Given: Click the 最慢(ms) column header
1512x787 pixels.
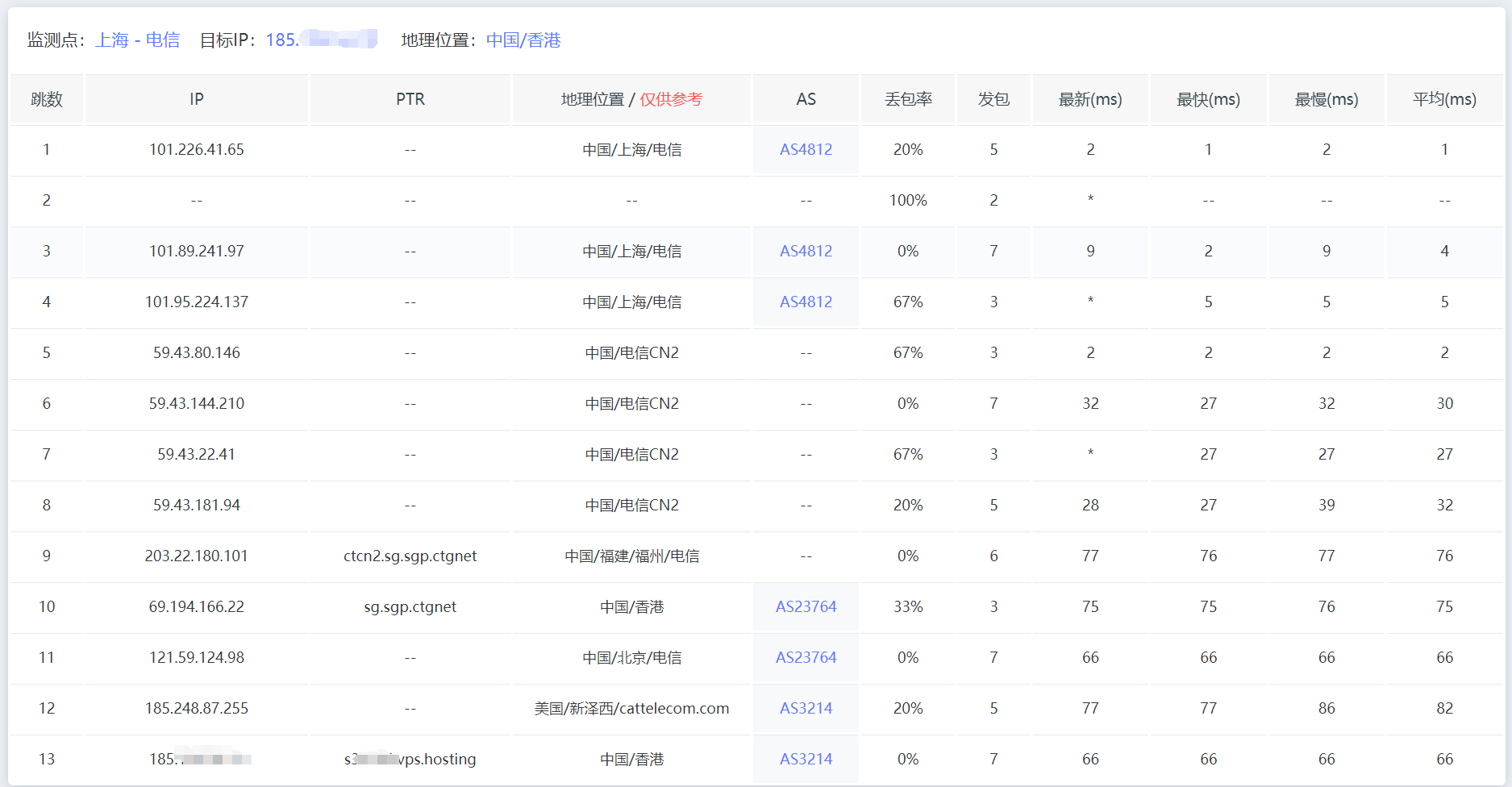Looking at the screenshot, I should point(1327,99).
